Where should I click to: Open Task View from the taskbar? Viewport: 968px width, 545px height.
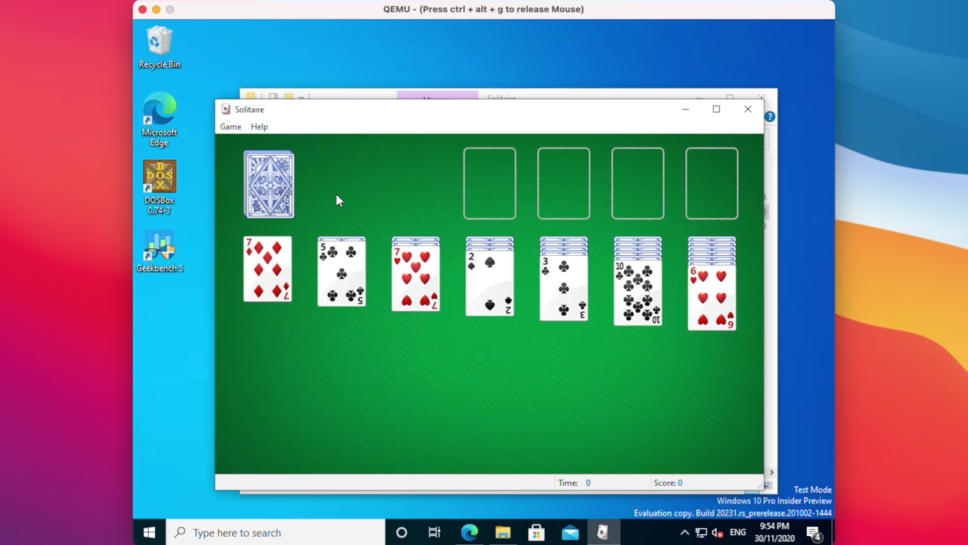(434, 532)
